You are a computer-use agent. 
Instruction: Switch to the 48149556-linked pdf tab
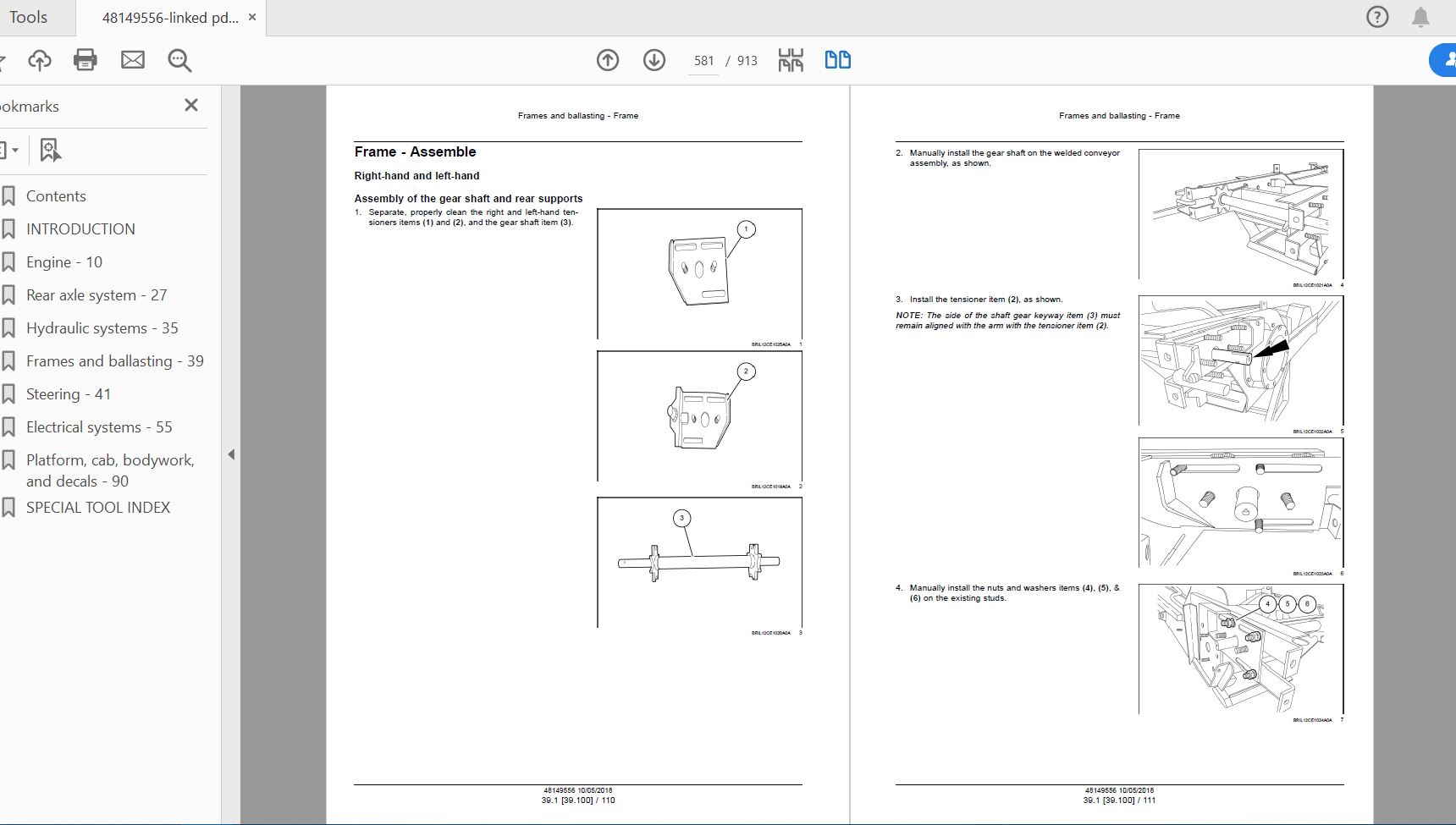tap(170, 17)
